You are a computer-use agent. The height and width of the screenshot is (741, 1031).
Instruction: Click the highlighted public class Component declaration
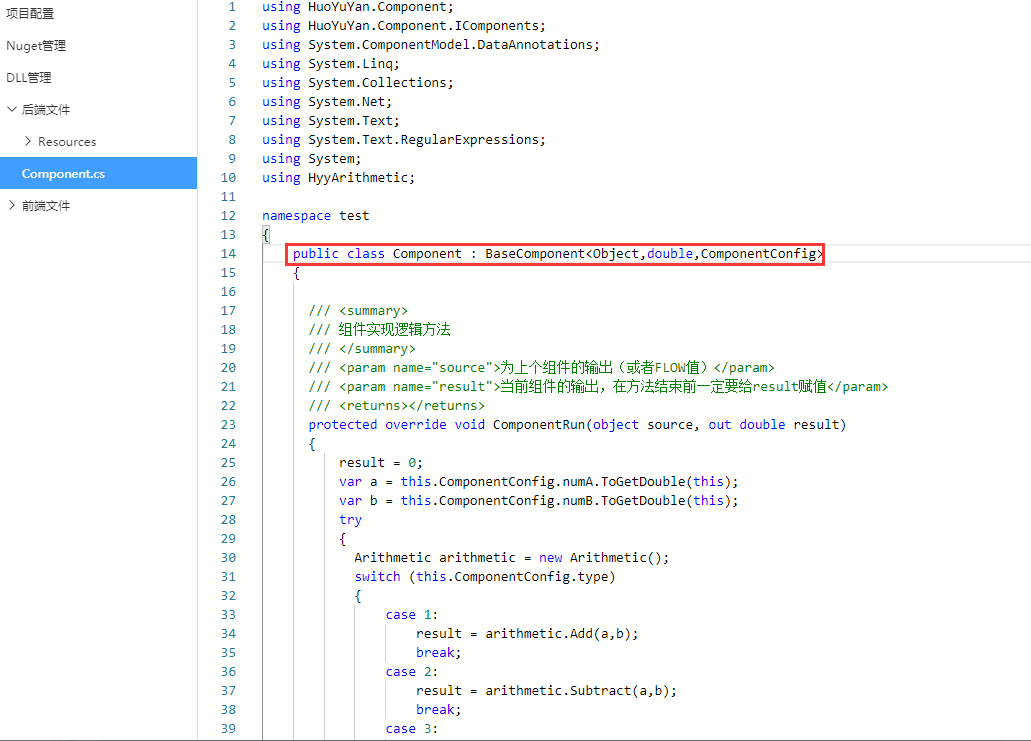pyautogui.click(x=555, y=254)
